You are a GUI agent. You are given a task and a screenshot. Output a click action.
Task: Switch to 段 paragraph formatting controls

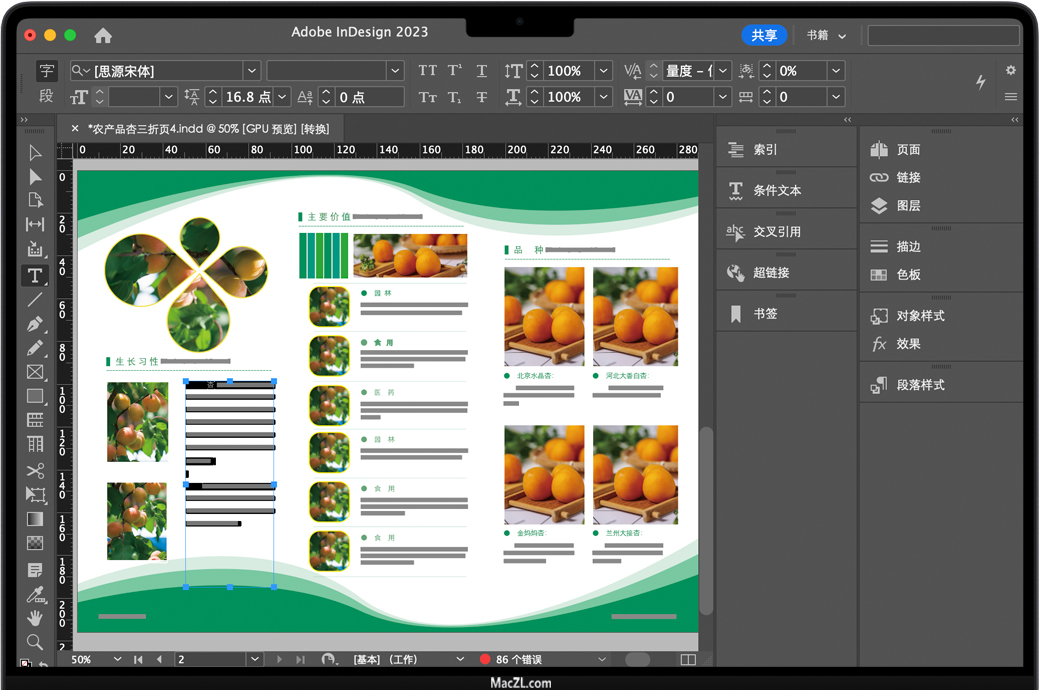[47, 97]
